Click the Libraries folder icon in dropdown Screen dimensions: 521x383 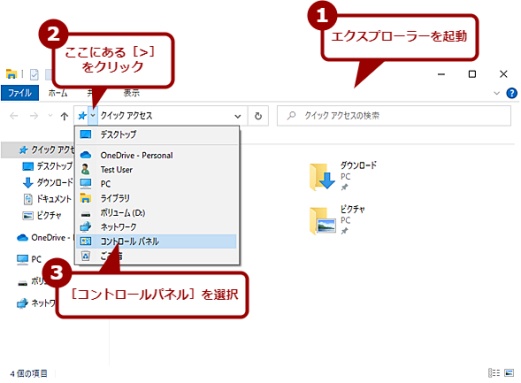86,198
